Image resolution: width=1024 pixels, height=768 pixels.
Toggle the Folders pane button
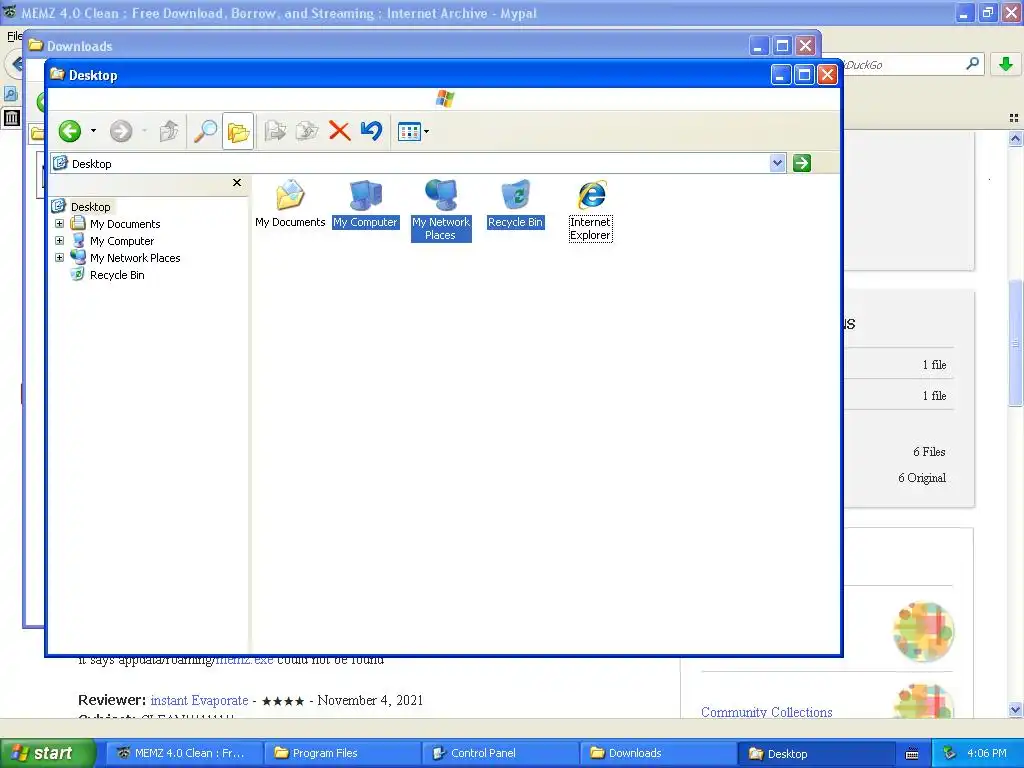coord(238,131)
